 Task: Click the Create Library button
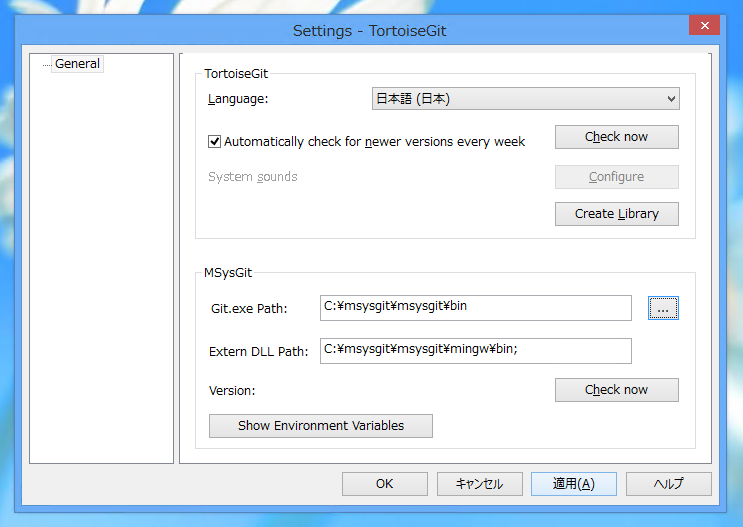(x=616, y=214)
